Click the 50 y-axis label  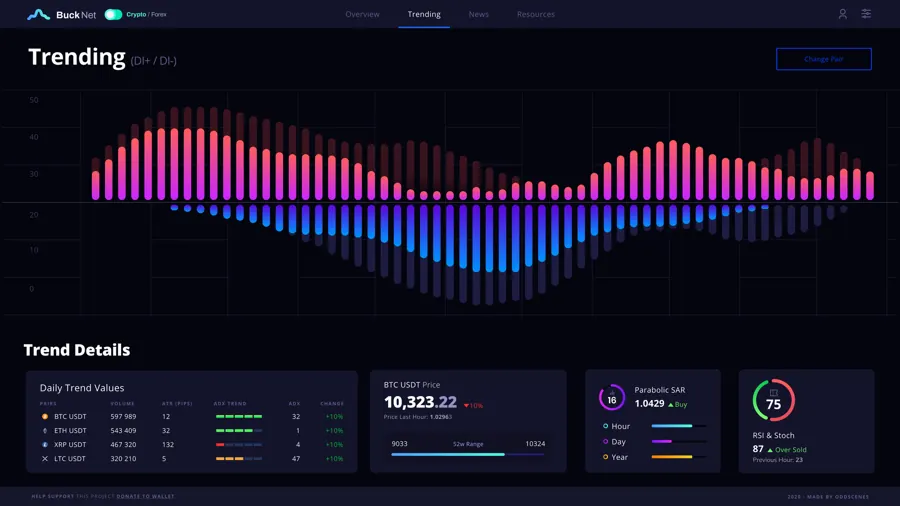coord(34,100)
